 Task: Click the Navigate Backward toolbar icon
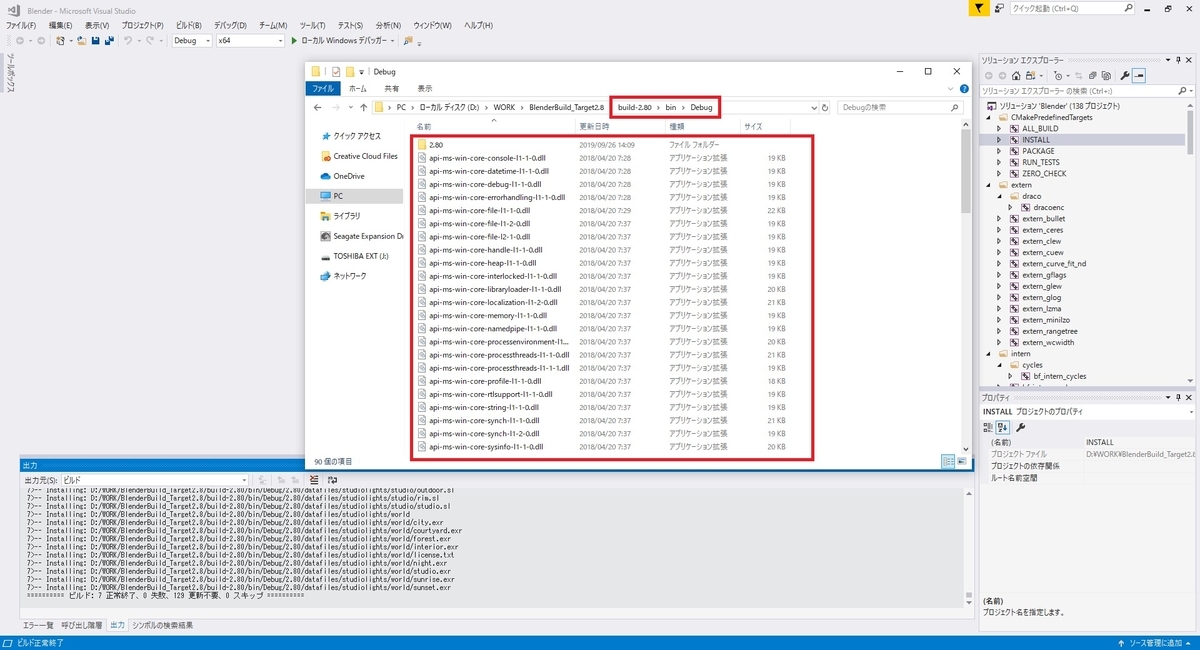tap(19, 41)
